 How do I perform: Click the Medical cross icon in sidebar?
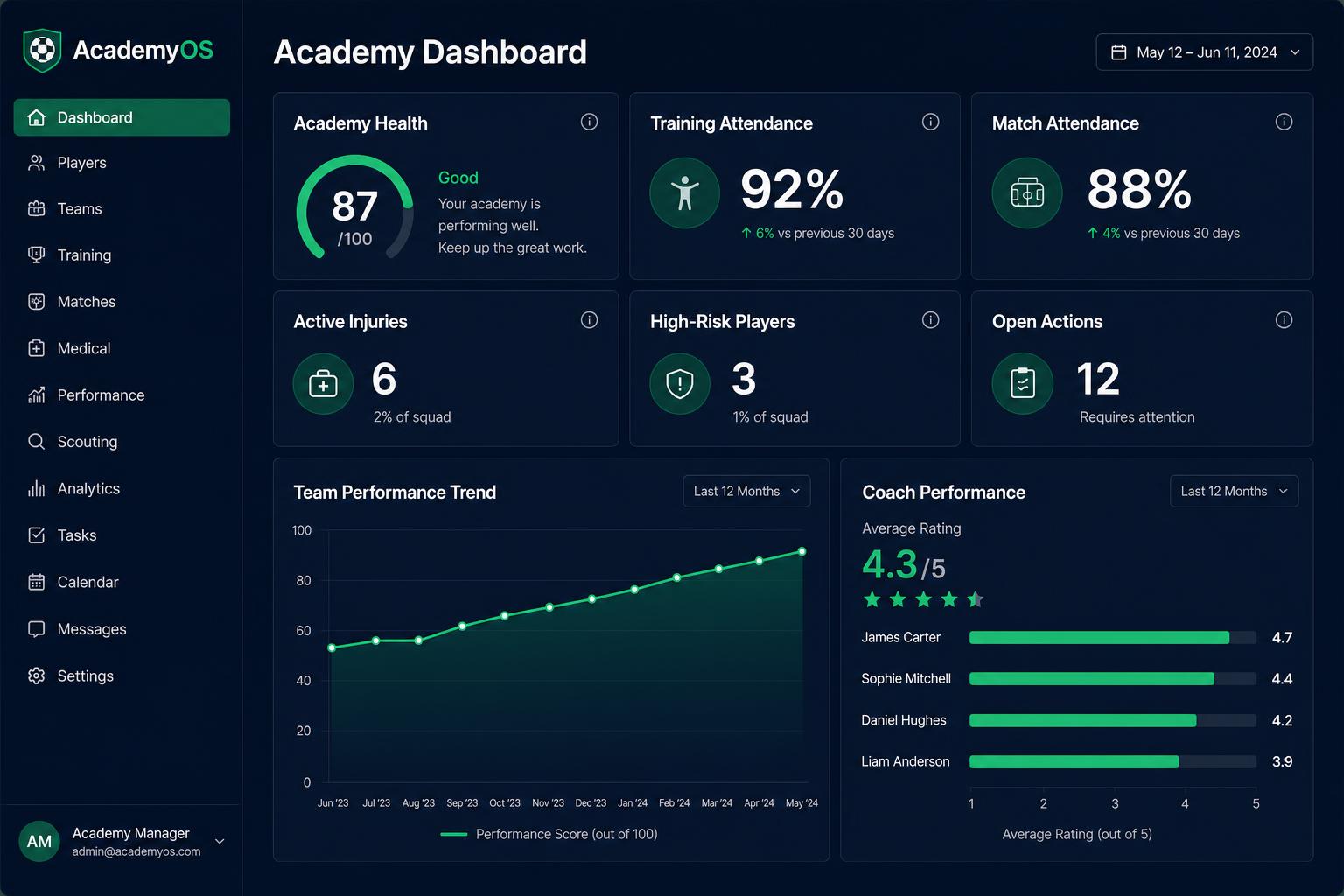click(x=36, y=348)
